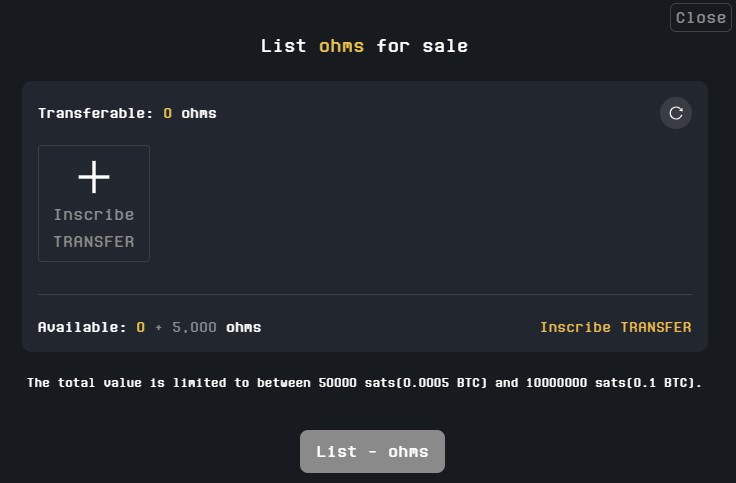Click the refresh transferable balance icon
The image size is (736, 483).
676,113
